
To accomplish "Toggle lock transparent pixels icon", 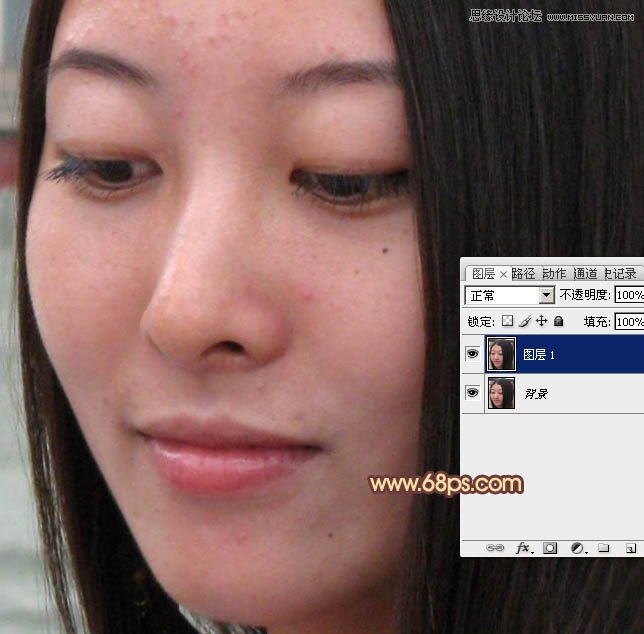I will (x=508, y=321).
